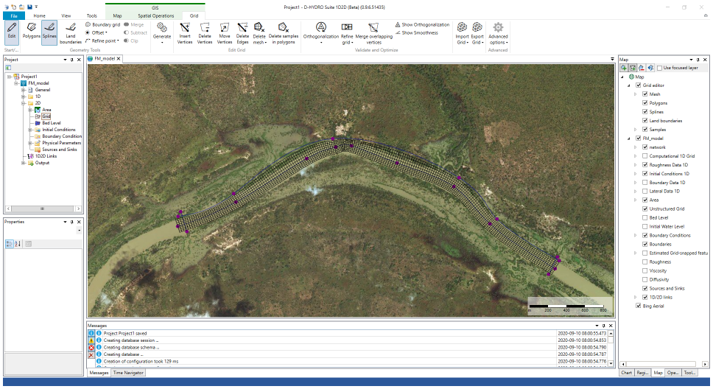Select the Splines geometry tool
Viewport: 713px width, 389px height.
tap(49, 32)
